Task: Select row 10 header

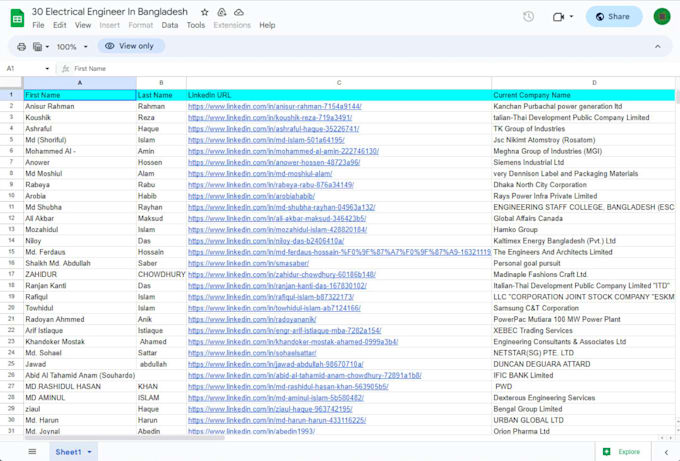Action: click(11, 196)
